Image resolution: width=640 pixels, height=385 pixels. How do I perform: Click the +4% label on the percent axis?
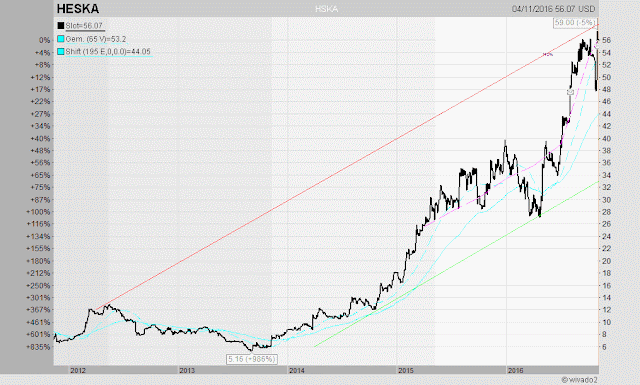[x=43, y=53]
